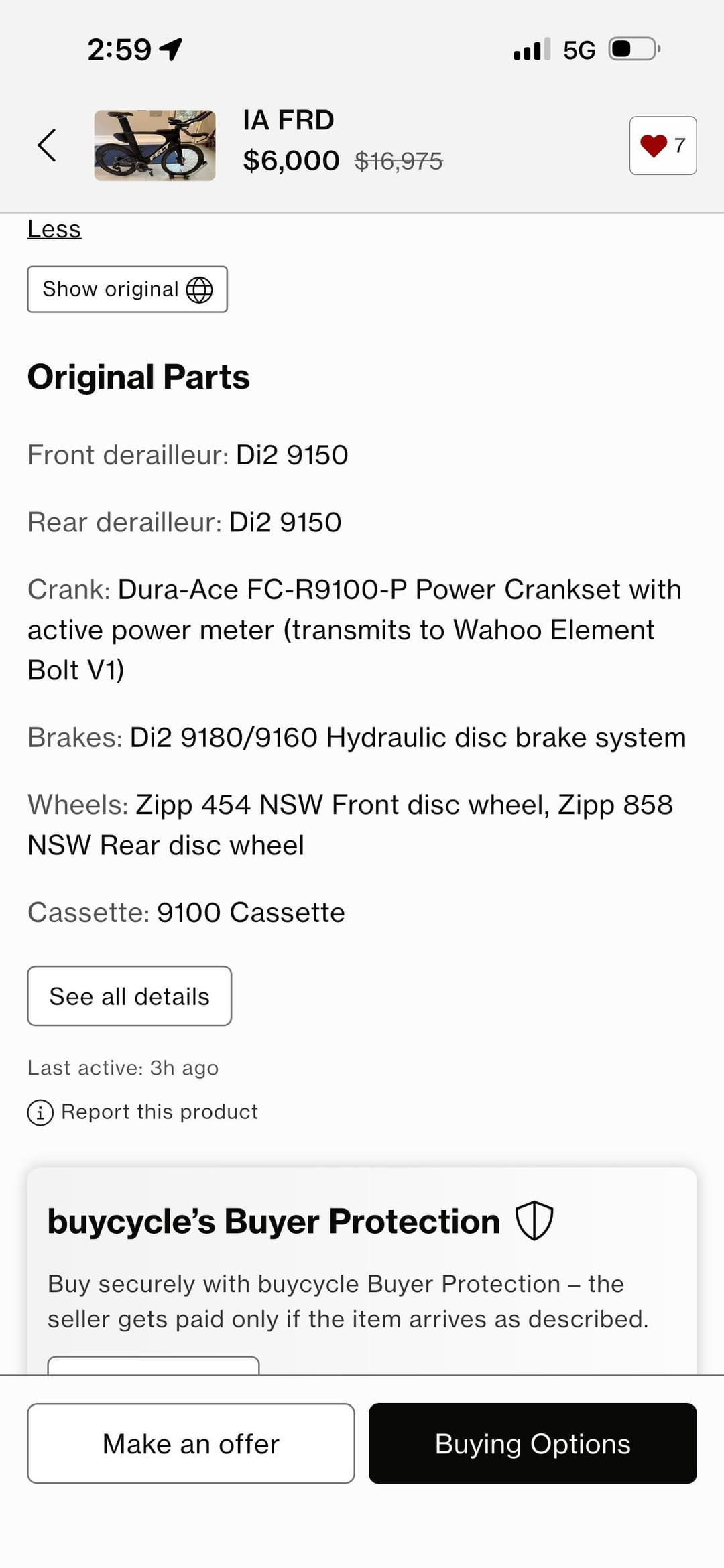Tap the Original Parts section heading

pyautogui.click(x=139, y=377)
